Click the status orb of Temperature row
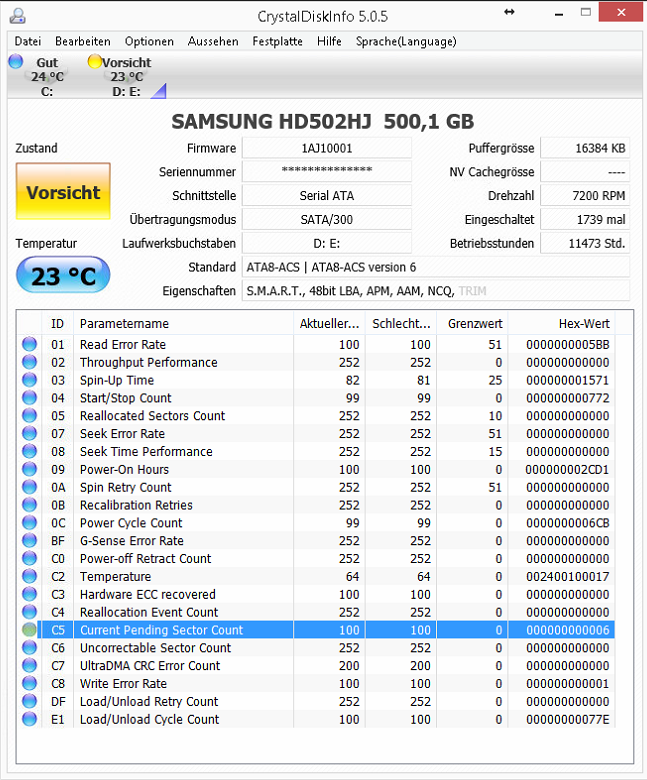Image resolution: width=647 pixels, height=780 pixels. pyautogui.click(x=29, y=576)
